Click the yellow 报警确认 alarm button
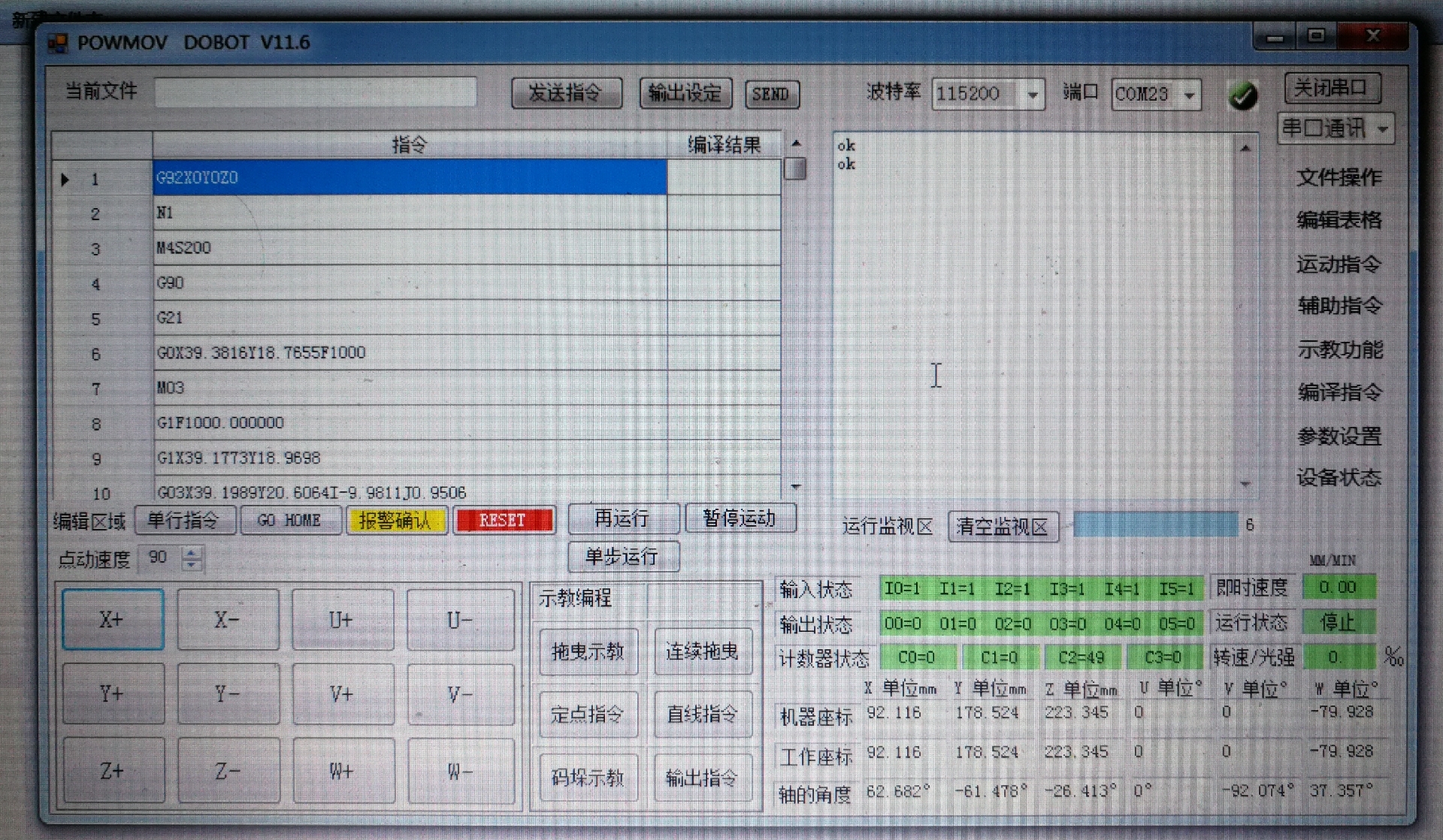This screenshot has width=1443, height=840. click(396, 520)
